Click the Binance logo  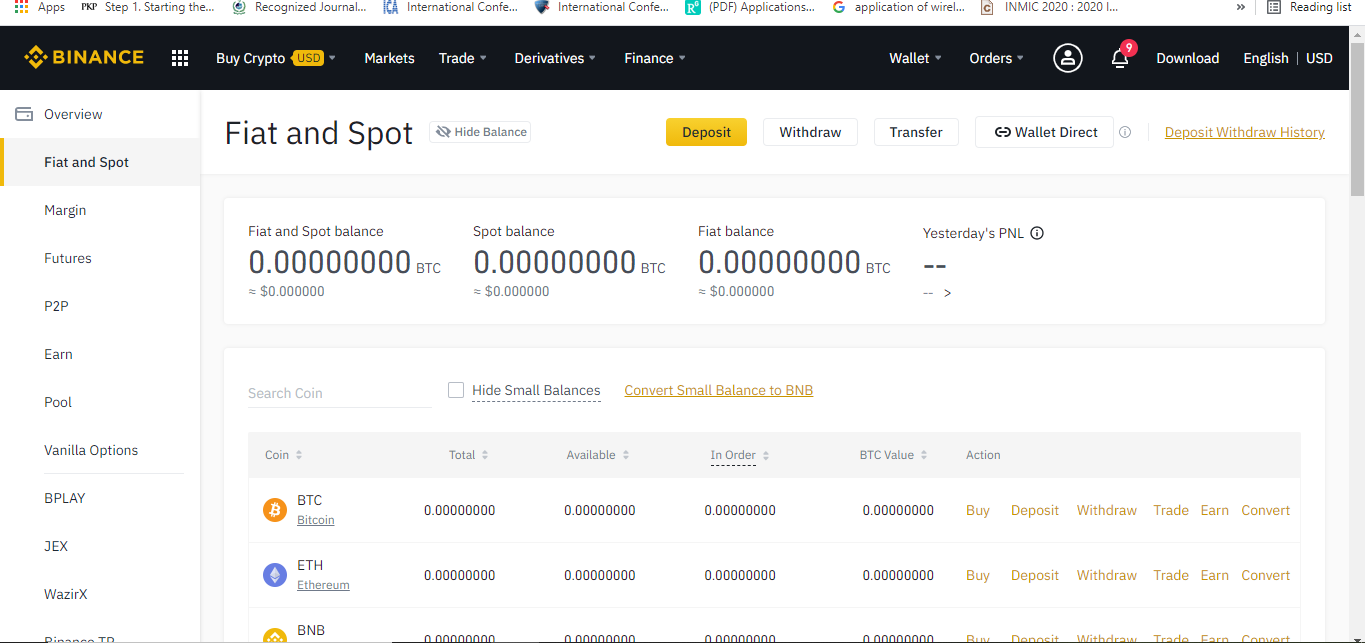coord(84,58)
